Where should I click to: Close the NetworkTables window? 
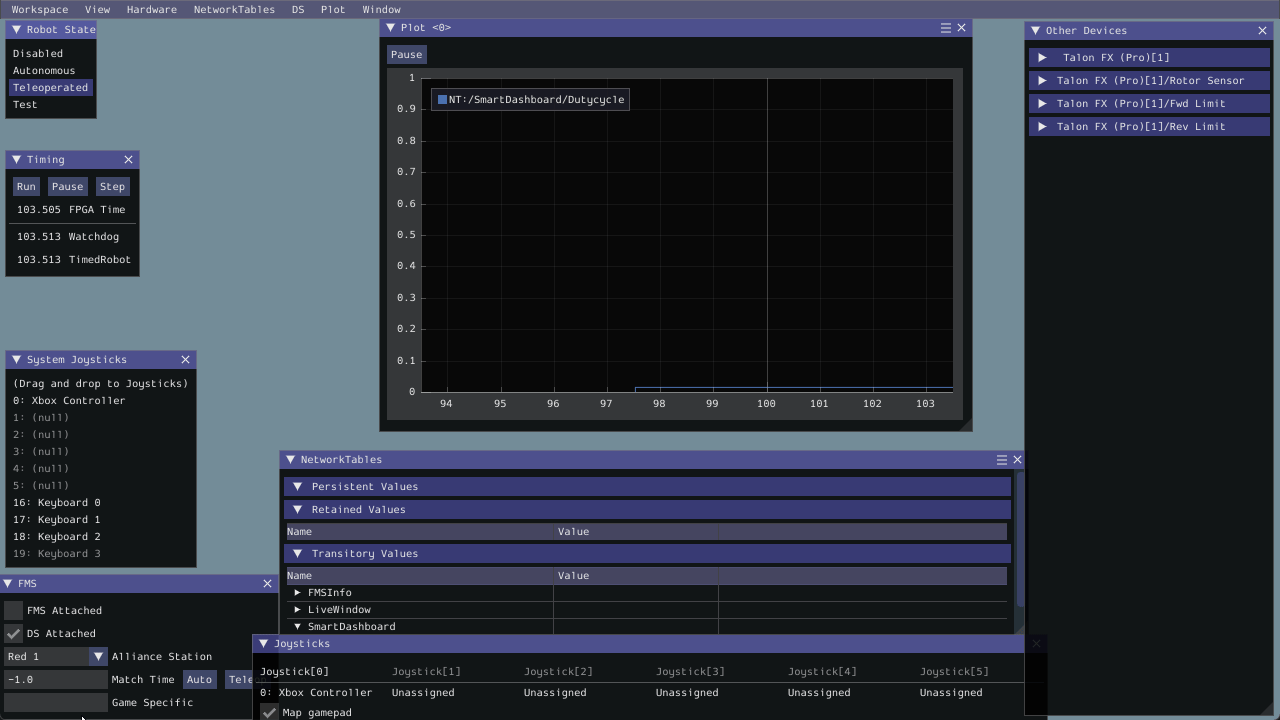1017,460
